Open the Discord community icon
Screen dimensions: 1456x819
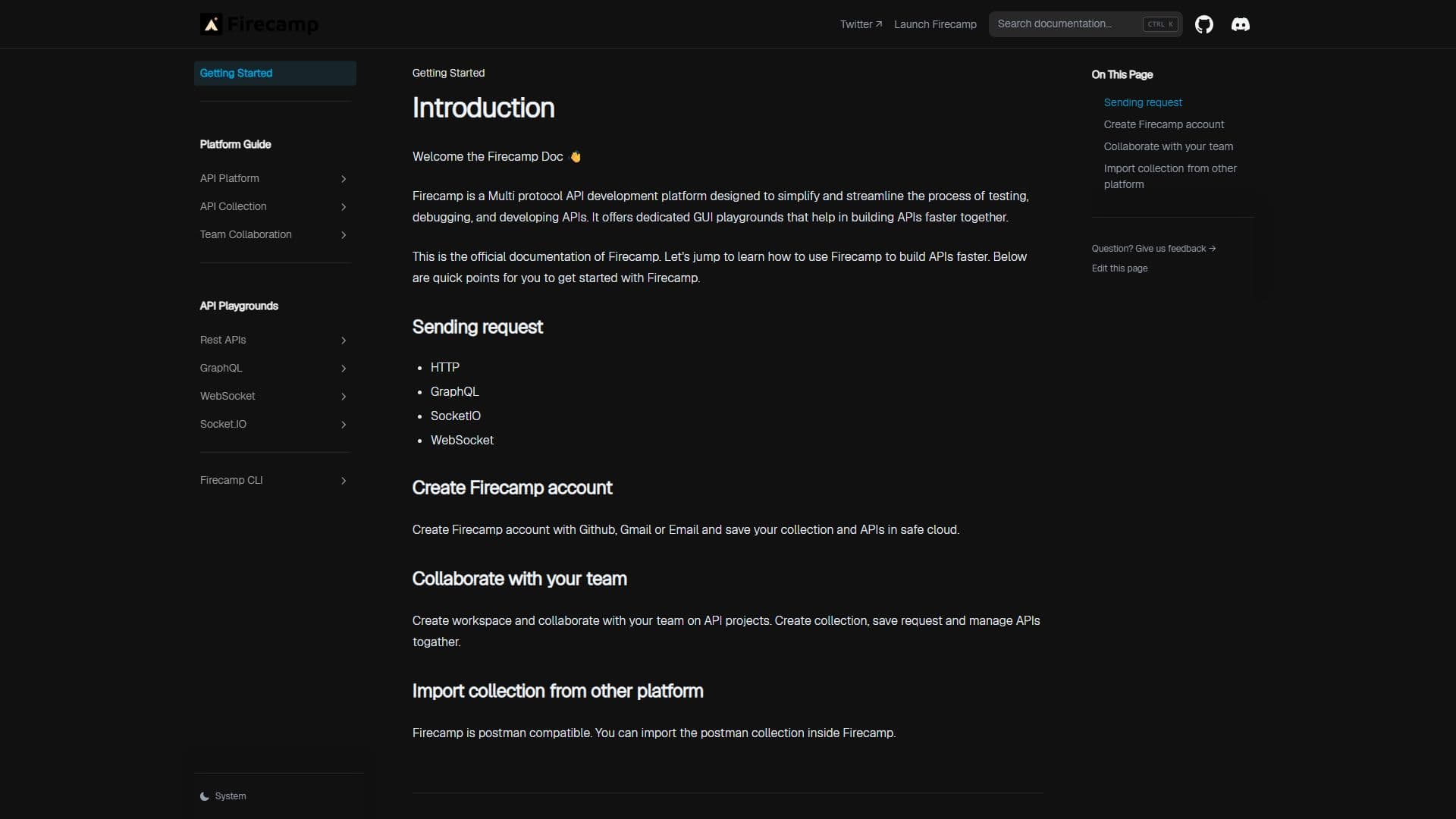[1241, 24]
